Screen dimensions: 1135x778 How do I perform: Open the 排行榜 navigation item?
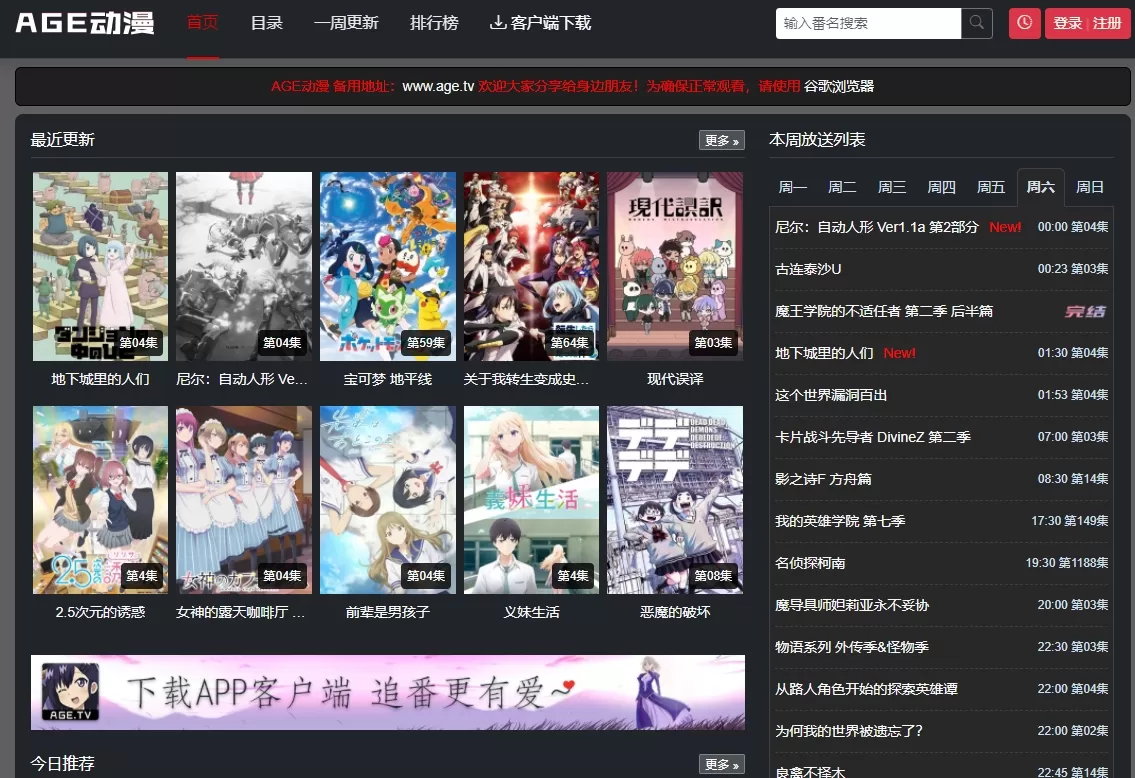[x=434, y=23]
